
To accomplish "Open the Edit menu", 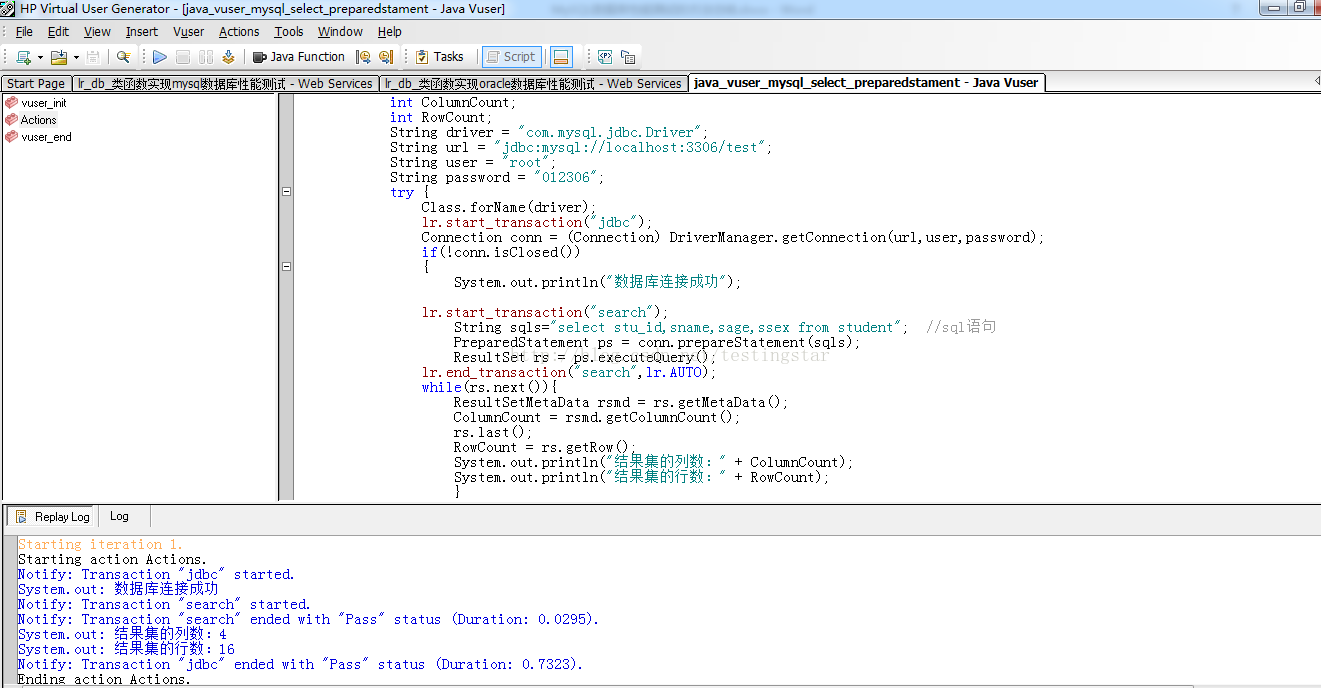I will tap(59, 32).
